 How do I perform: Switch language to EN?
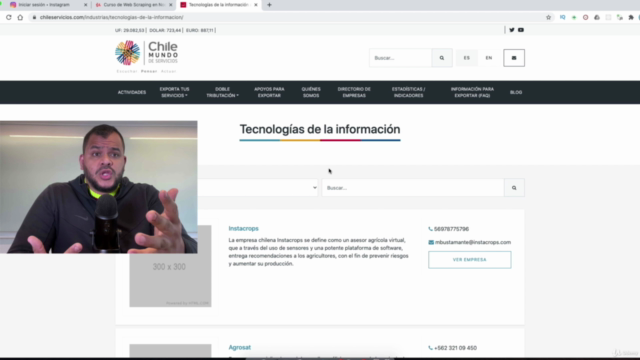click(489, 58)
